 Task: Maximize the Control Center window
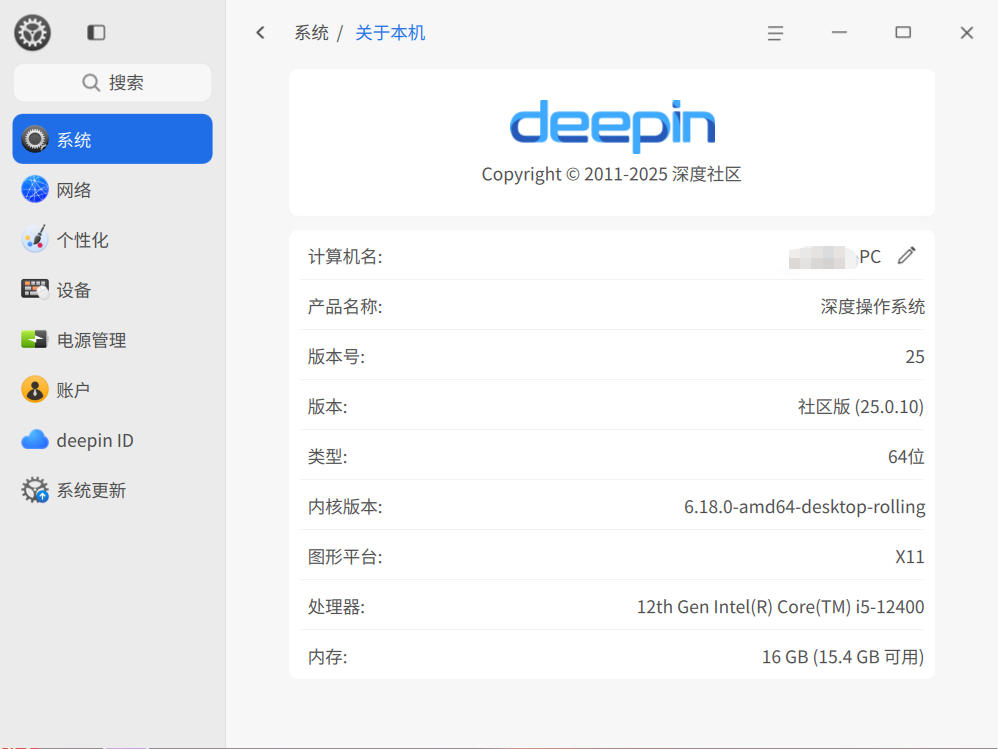click(903, 32)
